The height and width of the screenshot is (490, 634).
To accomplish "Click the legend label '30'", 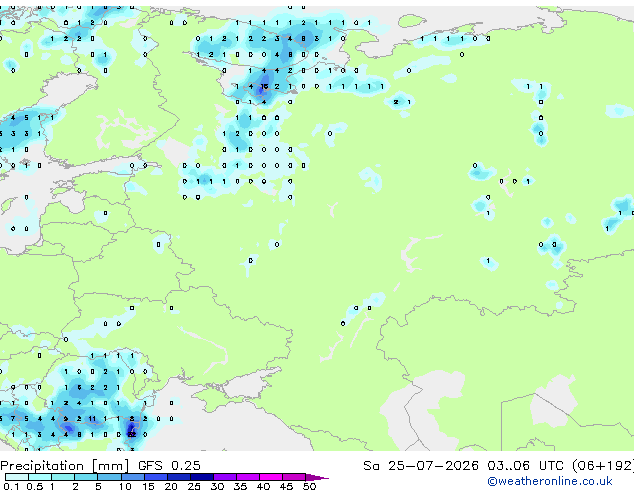I will click(x=217, y=486).
